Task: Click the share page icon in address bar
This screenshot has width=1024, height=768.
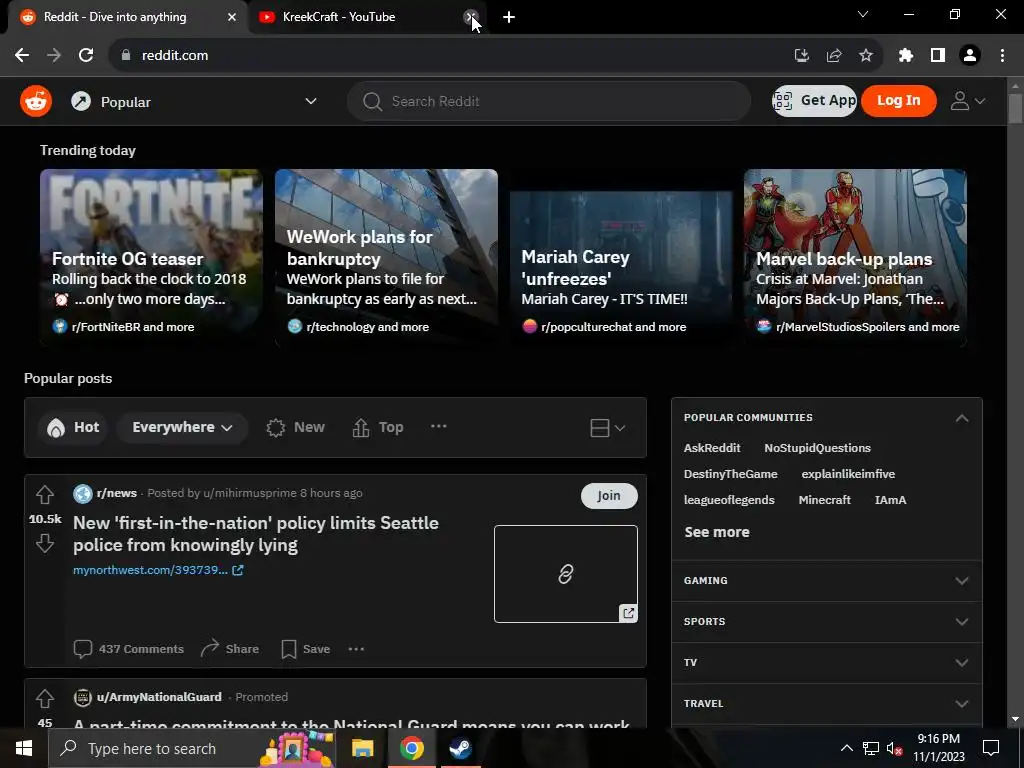Action: [x=834, y=56]
